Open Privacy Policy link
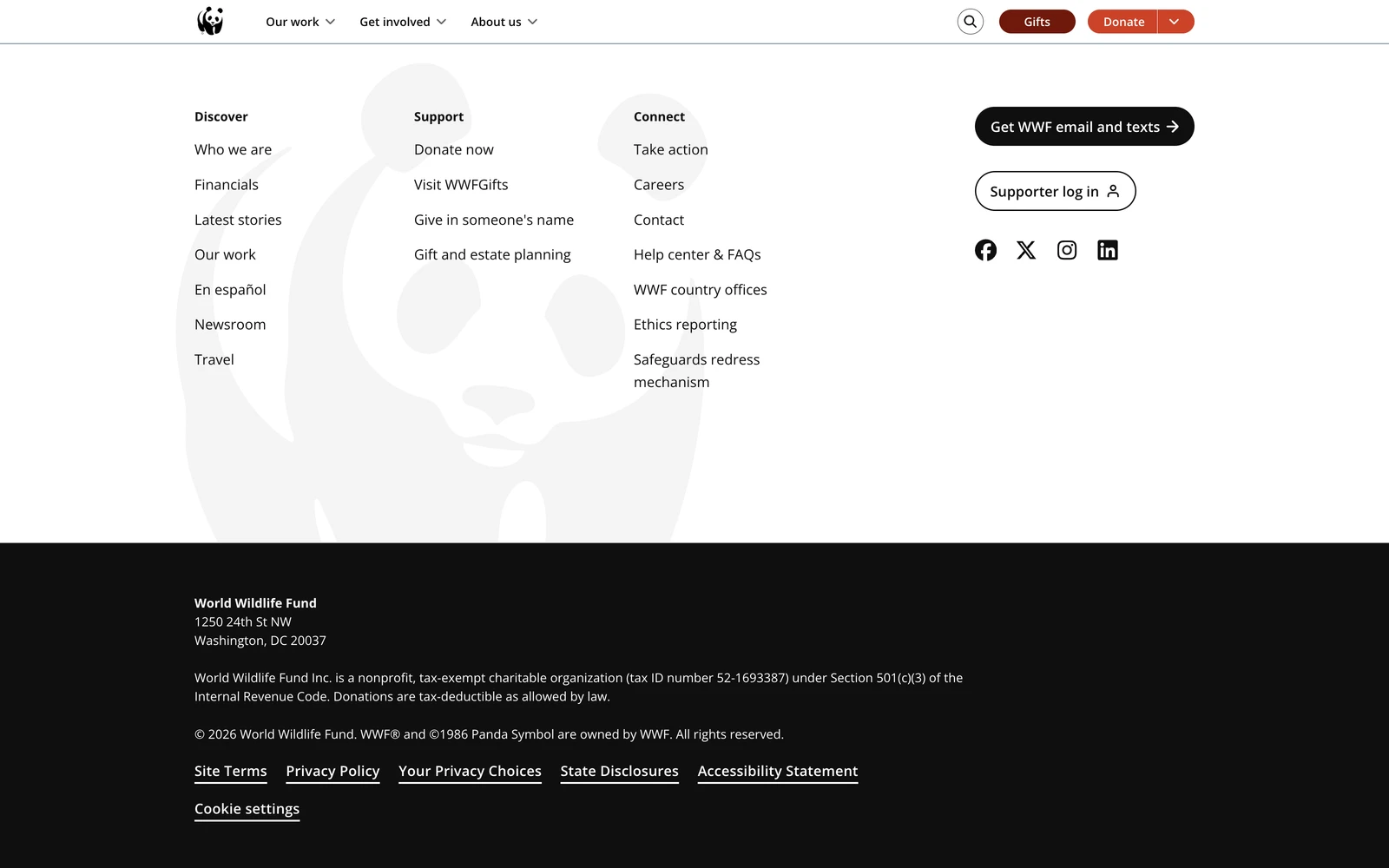 [332, 772]
